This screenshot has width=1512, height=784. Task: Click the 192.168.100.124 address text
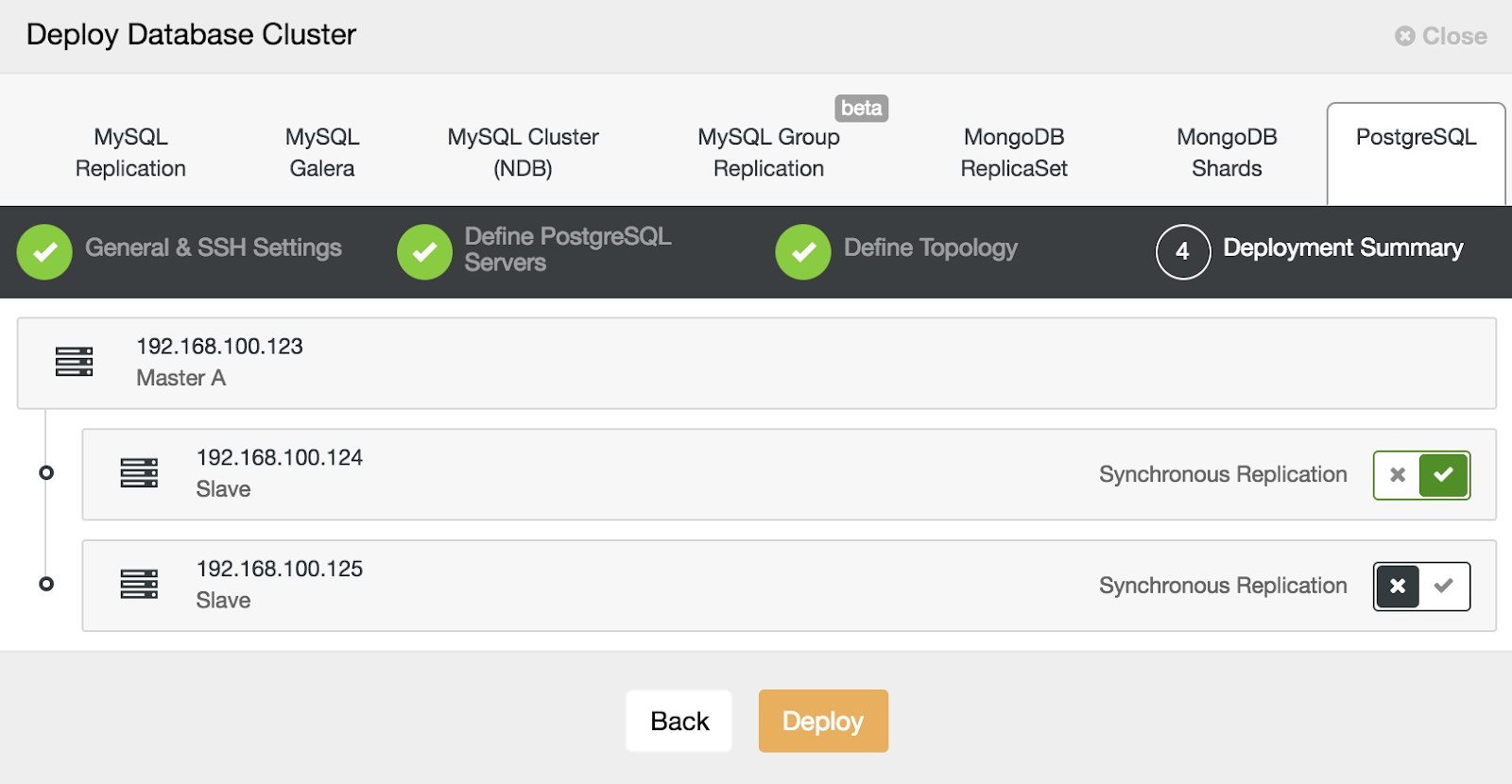tap(280, 458)
